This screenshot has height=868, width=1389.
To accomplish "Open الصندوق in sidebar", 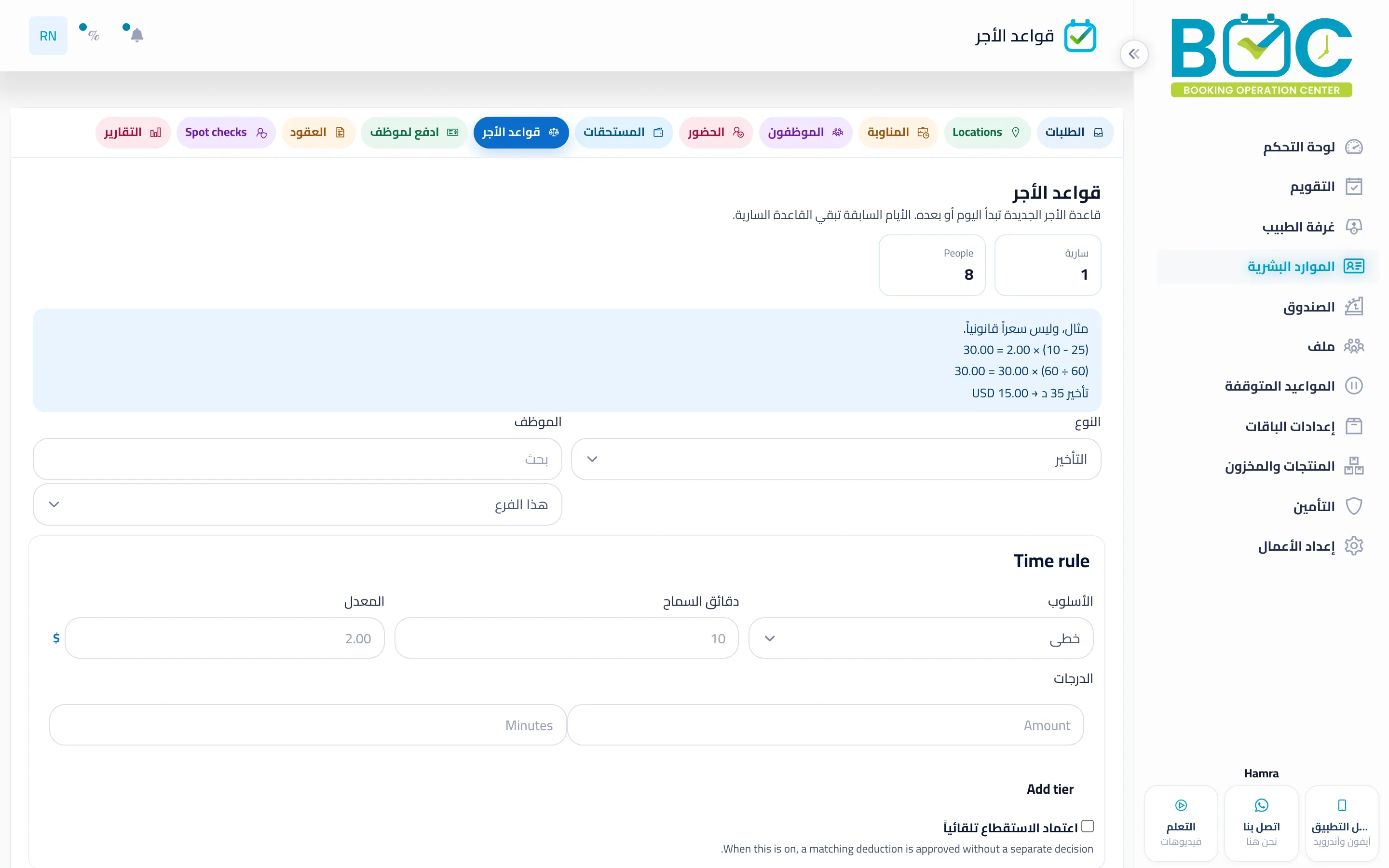I will click(1268, 307).
